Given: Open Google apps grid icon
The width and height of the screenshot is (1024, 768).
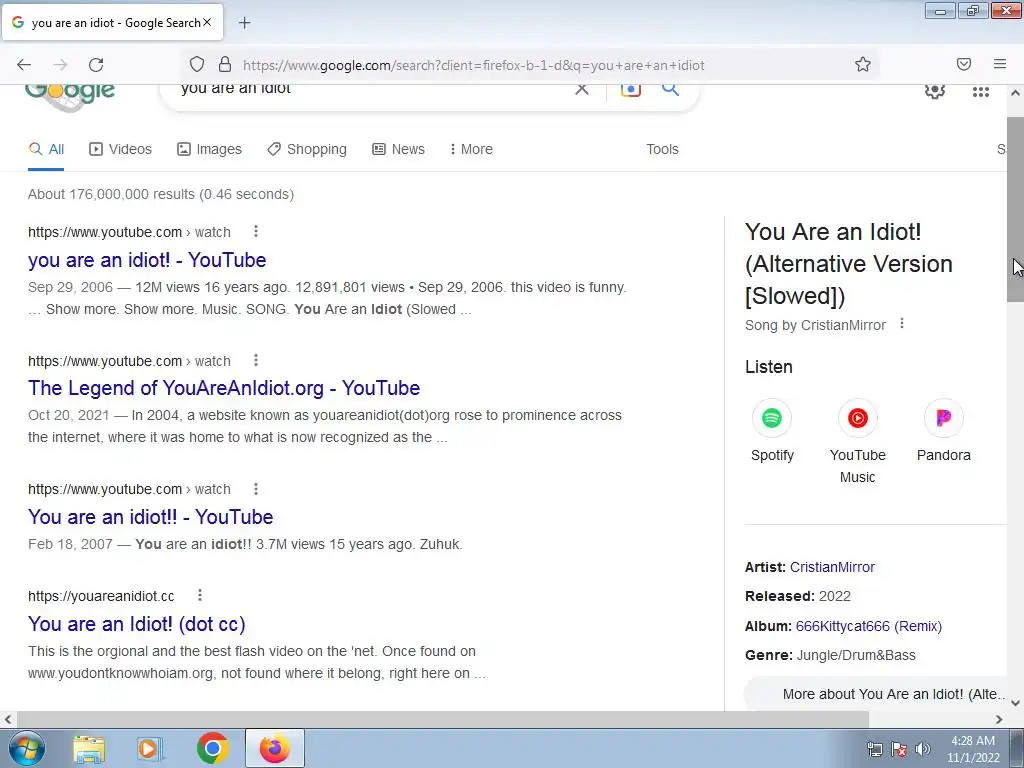Looking at the screenshot, I should 980,92.
